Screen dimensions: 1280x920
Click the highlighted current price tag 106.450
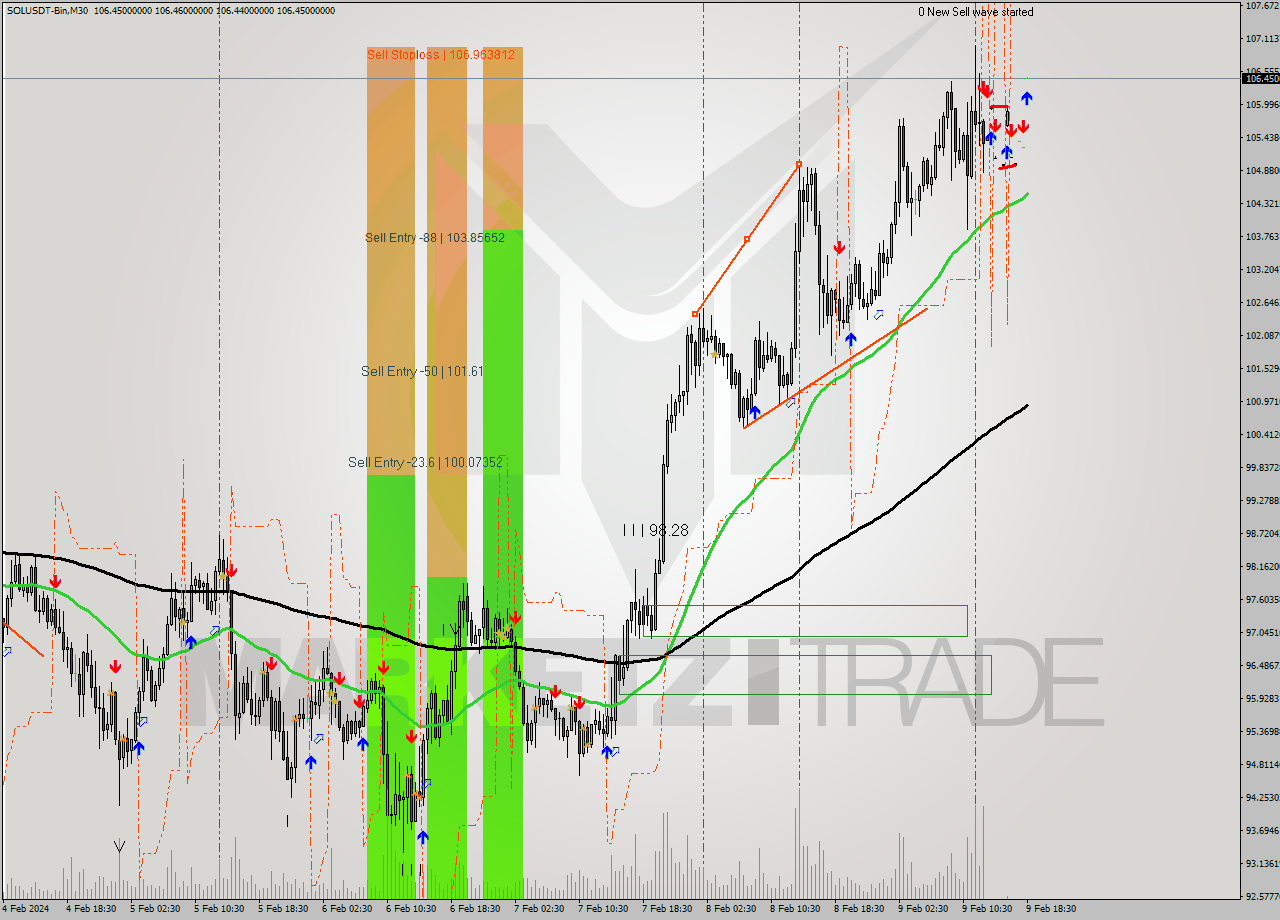pos(1261,78)
